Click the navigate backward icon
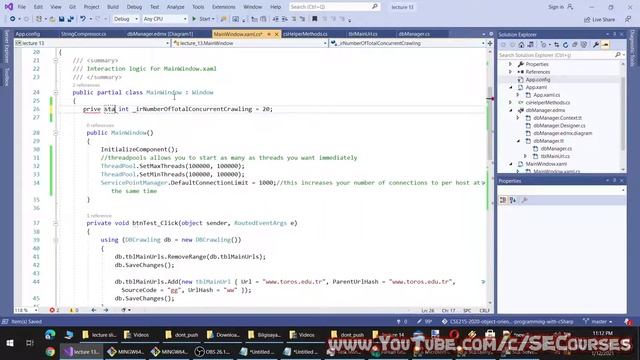This screenshot has height=360, width=640. (x=13, y=19)
